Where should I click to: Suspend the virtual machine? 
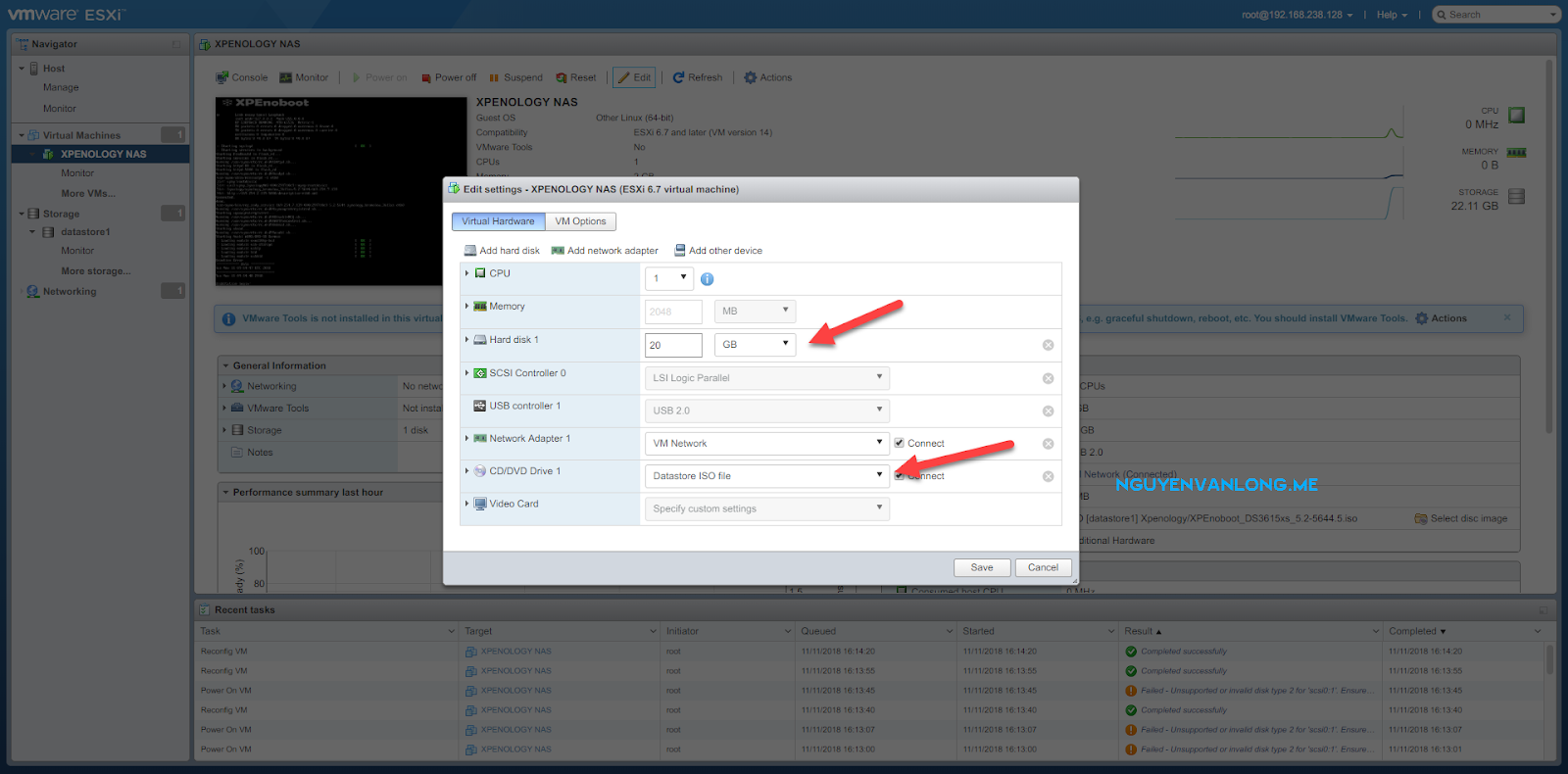[x=515, y=77]
